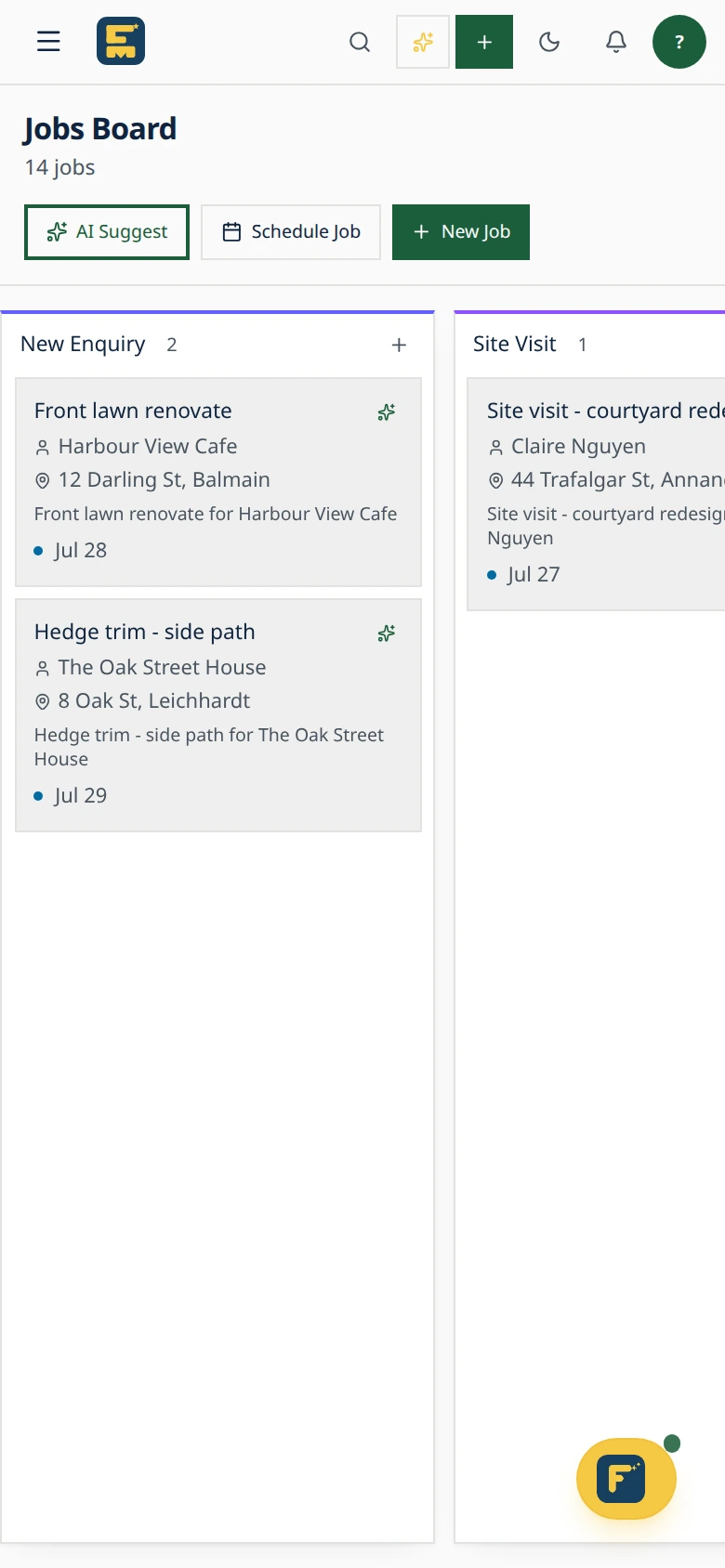Open notifications bell
Image resolution: width=725 pixels, height=1568 pixels.
point(616,42)
